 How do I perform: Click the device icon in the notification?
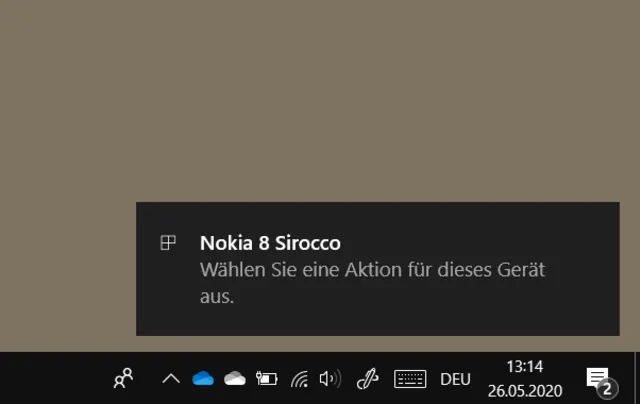point(169,242)
